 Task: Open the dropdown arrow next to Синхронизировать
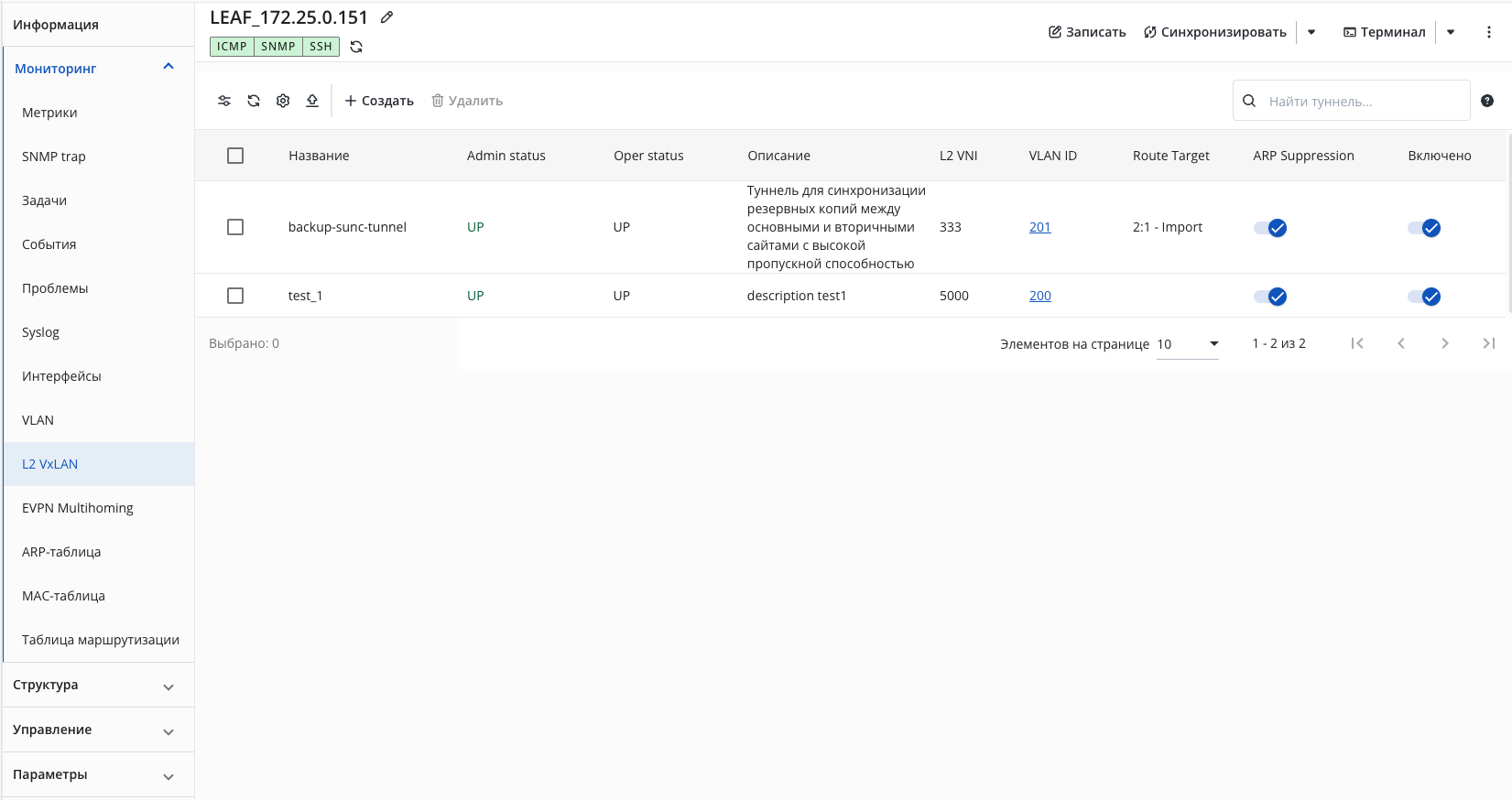[1311, 32]
